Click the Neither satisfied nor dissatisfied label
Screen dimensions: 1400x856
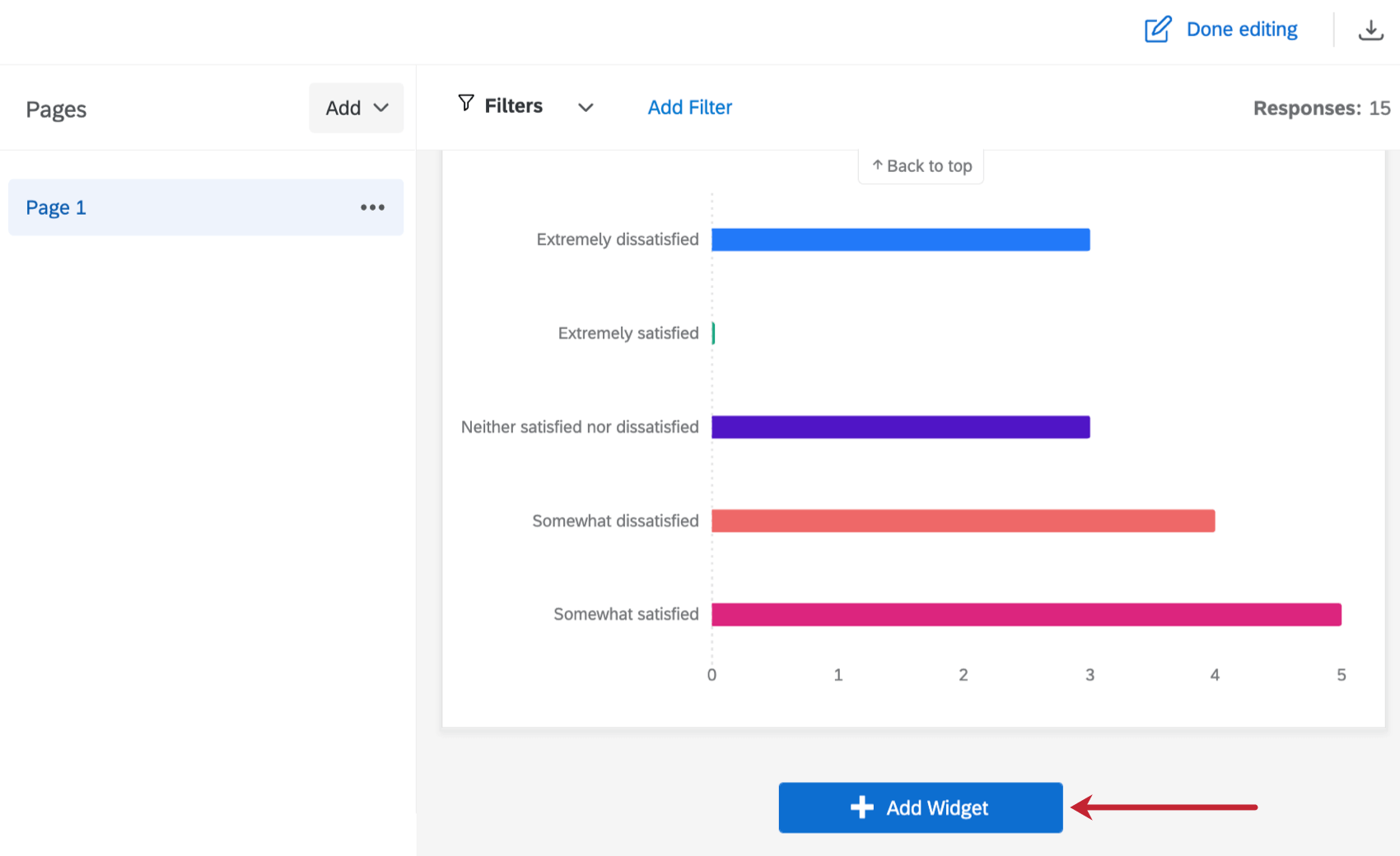pos(580,426)
